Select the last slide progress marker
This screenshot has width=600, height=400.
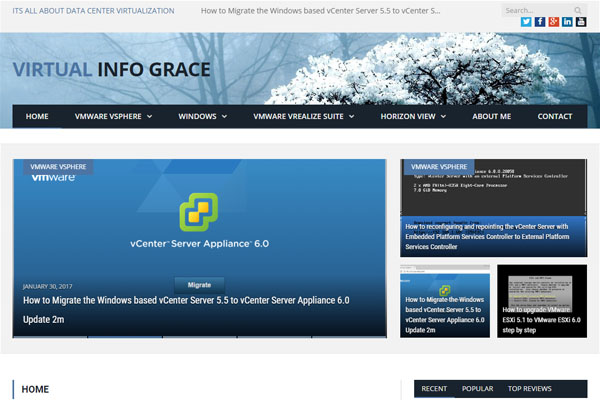349,337
